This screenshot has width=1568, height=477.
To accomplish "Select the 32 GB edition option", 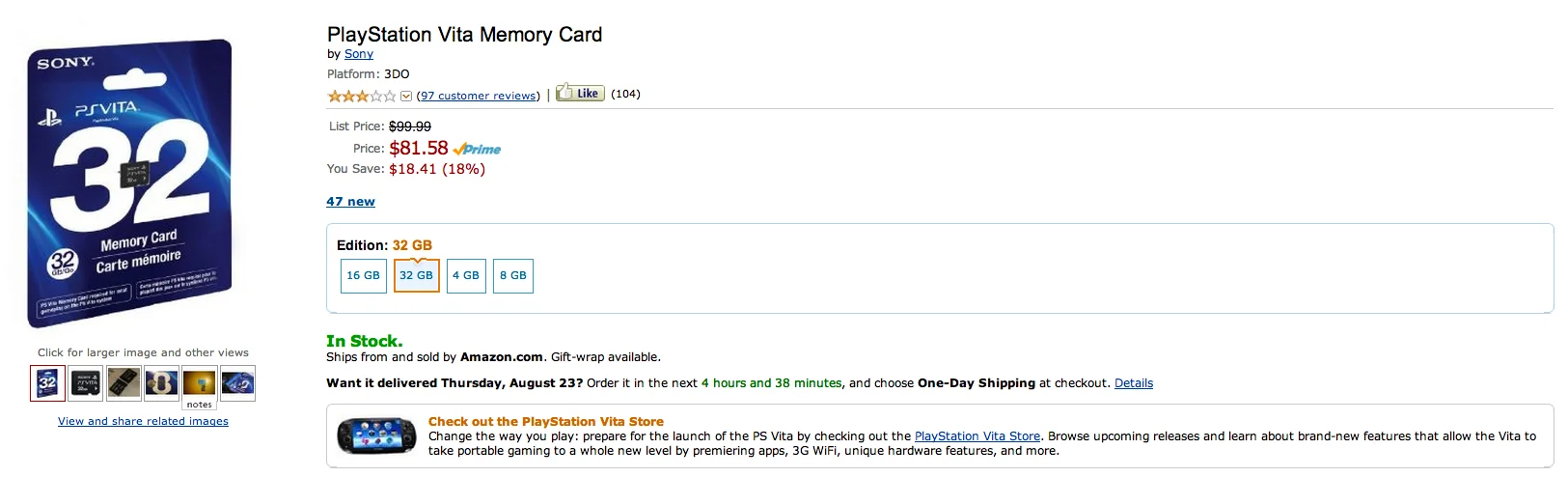I will click(x=417, y=275).
